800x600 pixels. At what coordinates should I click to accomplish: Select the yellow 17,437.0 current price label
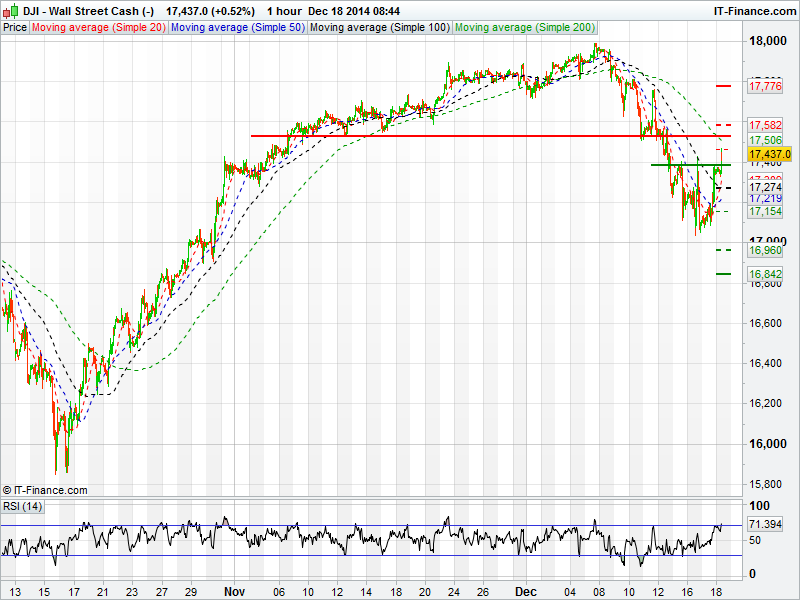pyautogui.click(x=769, y=154)
